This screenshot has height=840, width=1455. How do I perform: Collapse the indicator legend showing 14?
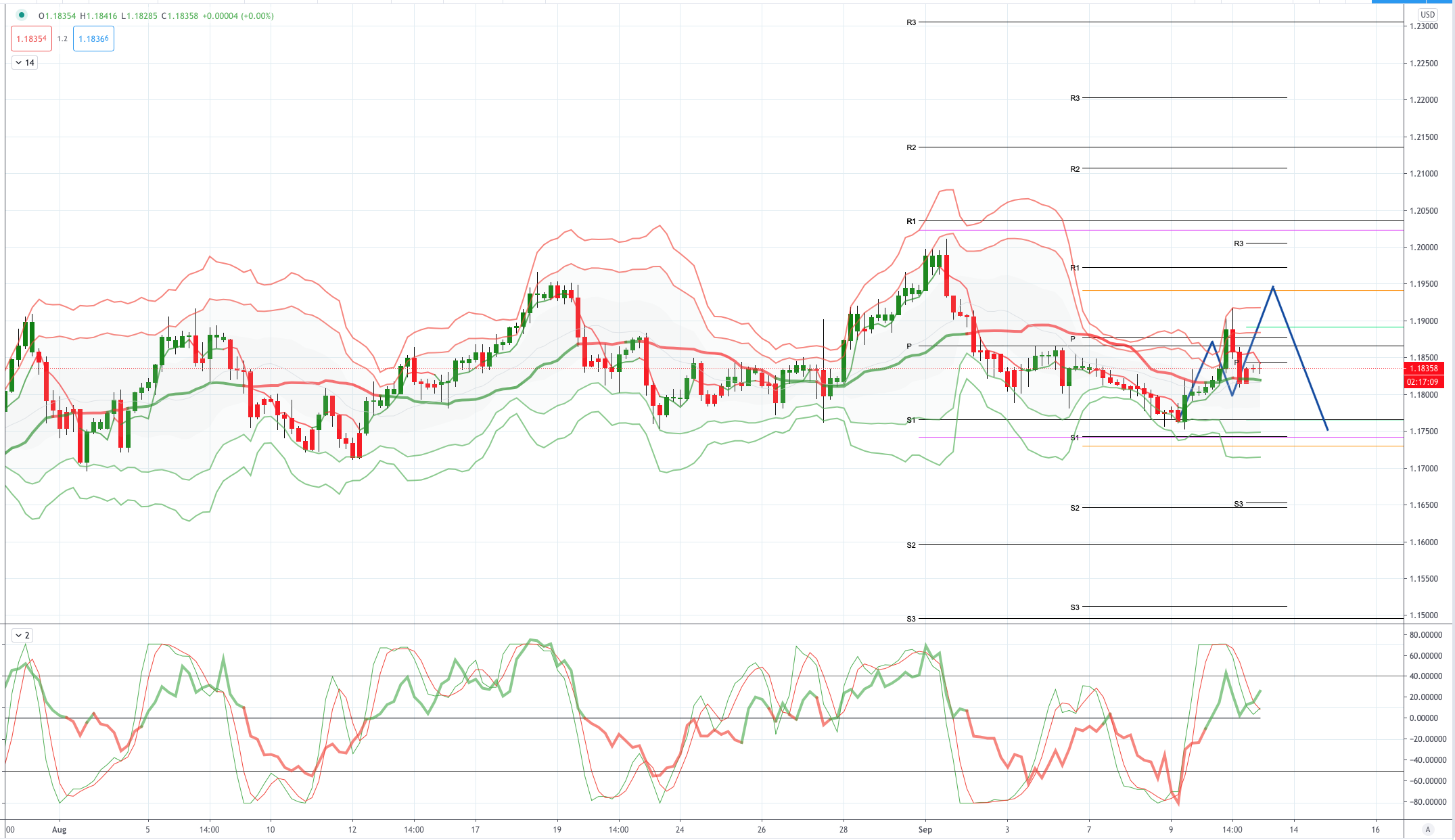pos(25,63)
